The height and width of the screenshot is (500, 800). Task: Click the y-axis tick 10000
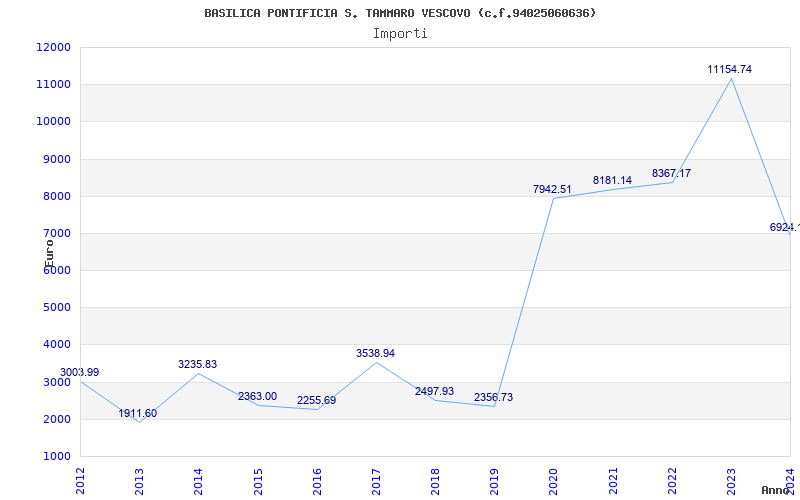pyautogui.click(x=54, y=122)
